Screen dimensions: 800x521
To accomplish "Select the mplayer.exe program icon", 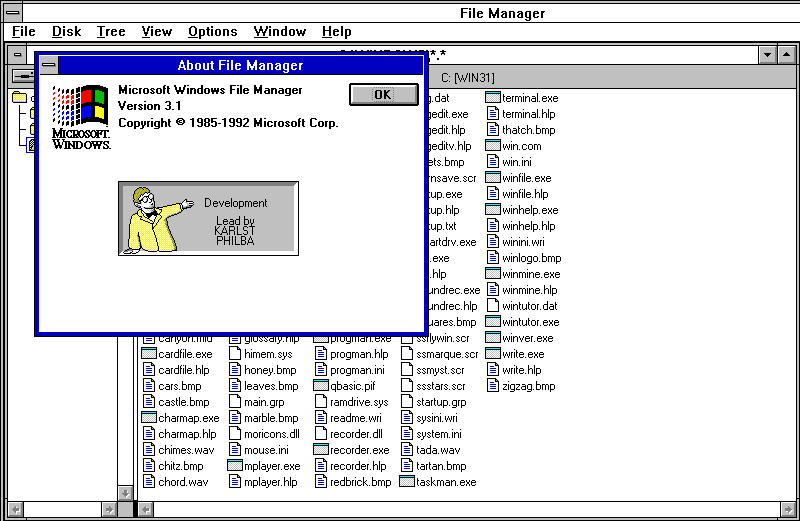I will click(235, 465).
